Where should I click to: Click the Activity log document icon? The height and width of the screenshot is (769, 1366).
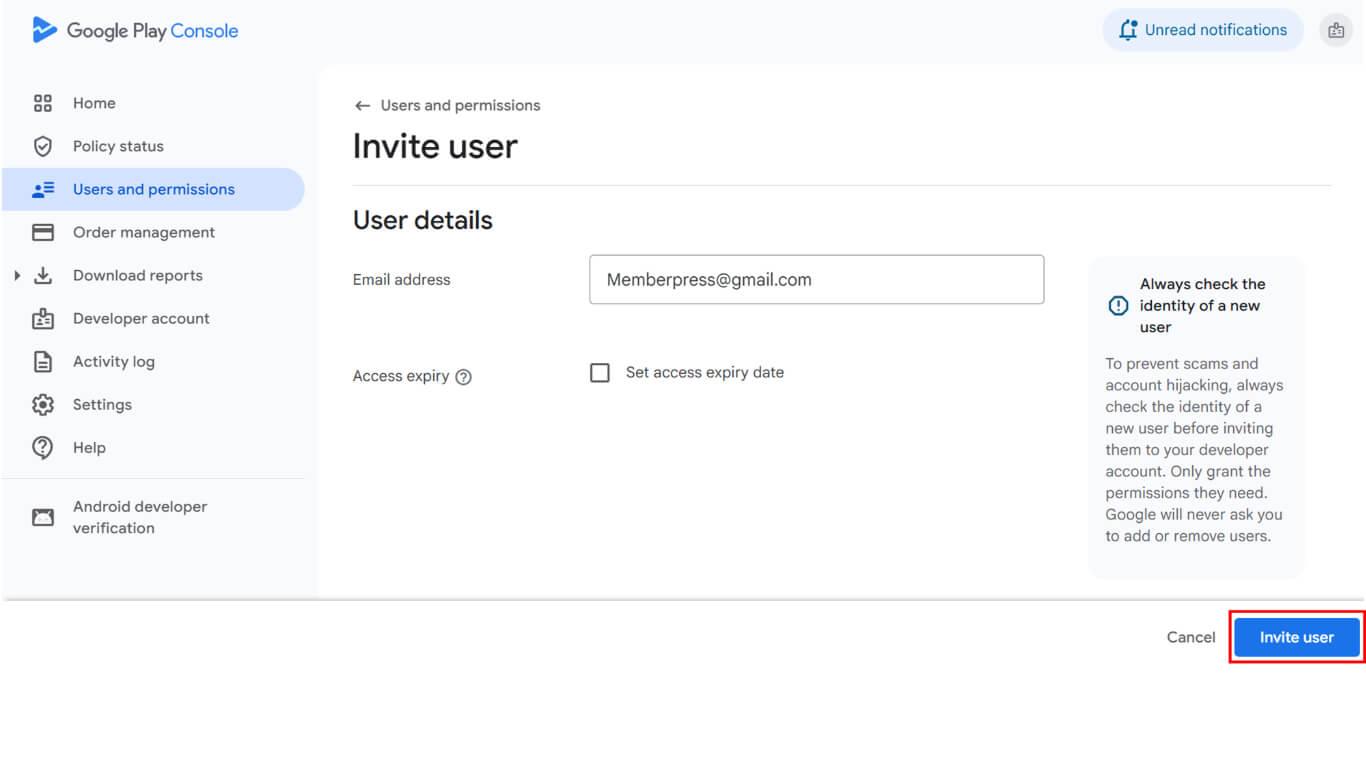[x=43, y=362]
